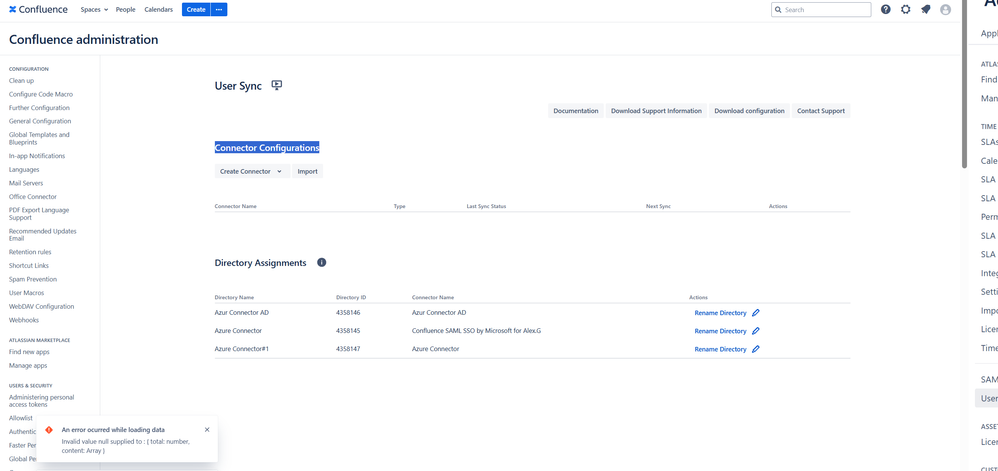Screen dimensions: 998x471
Task: Click the pencil icon for Azure Connector#1
Action: [x=756, y=349]
